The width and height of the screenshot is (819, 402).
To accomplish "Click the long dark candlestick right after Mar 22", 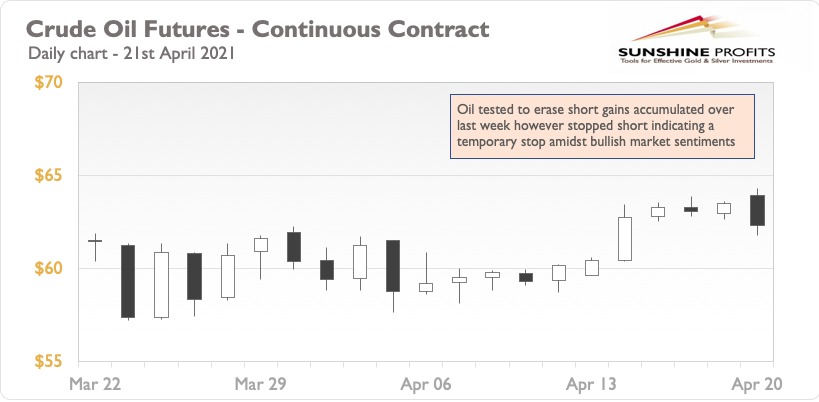I will click(128, 281).
